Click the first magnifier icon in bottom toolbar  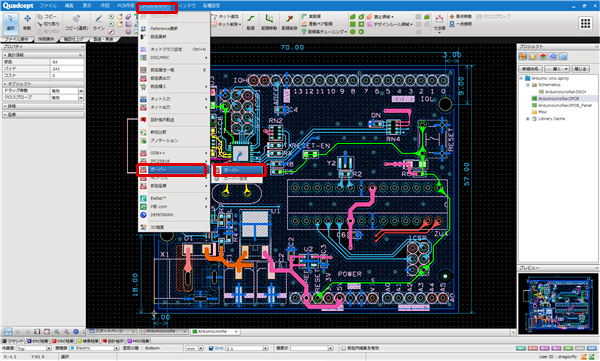(x=57, y=332)
